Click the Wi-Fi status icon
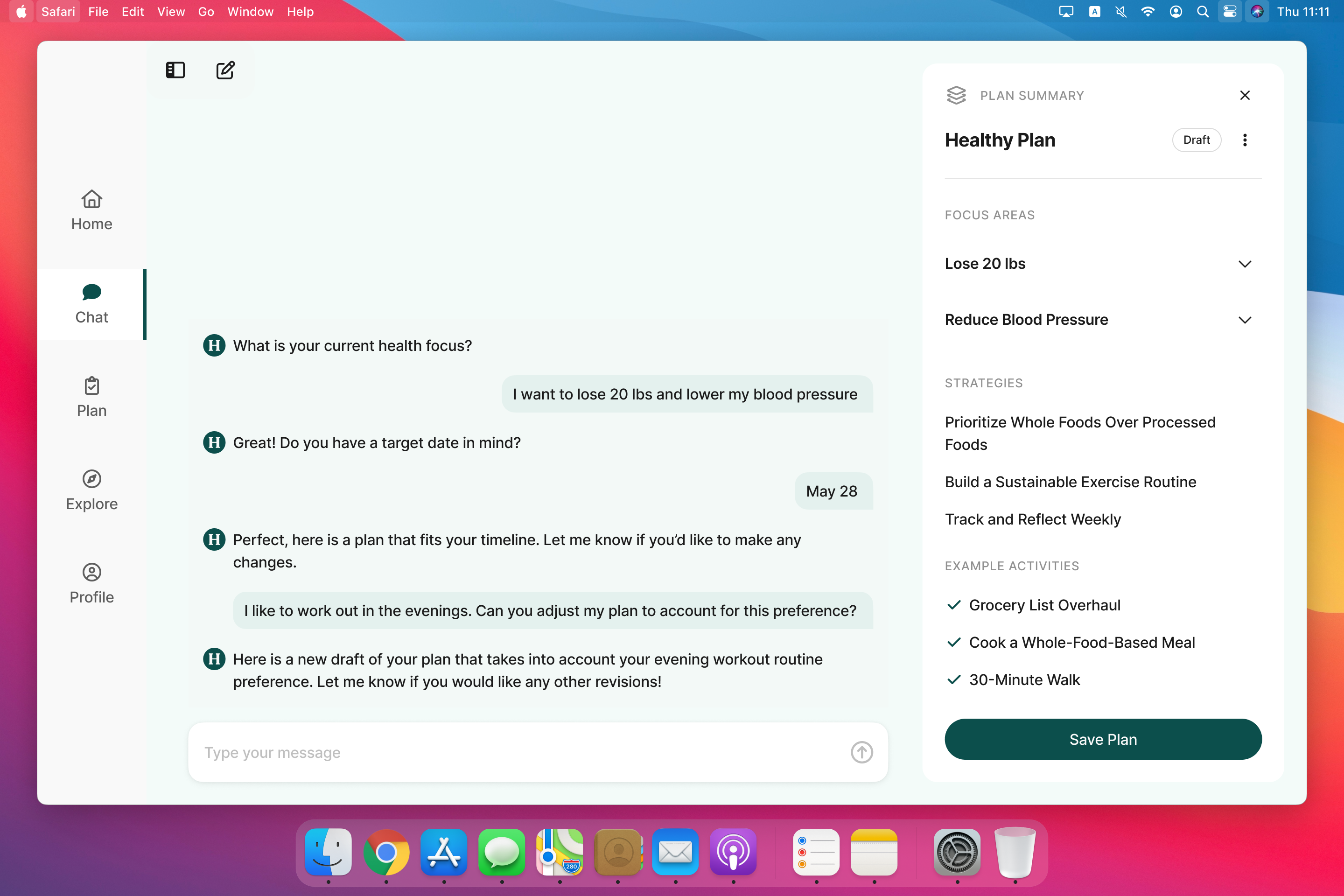Image resolution: width=1344 pixels, height=896 pixels. click(x=1148, y=11)
